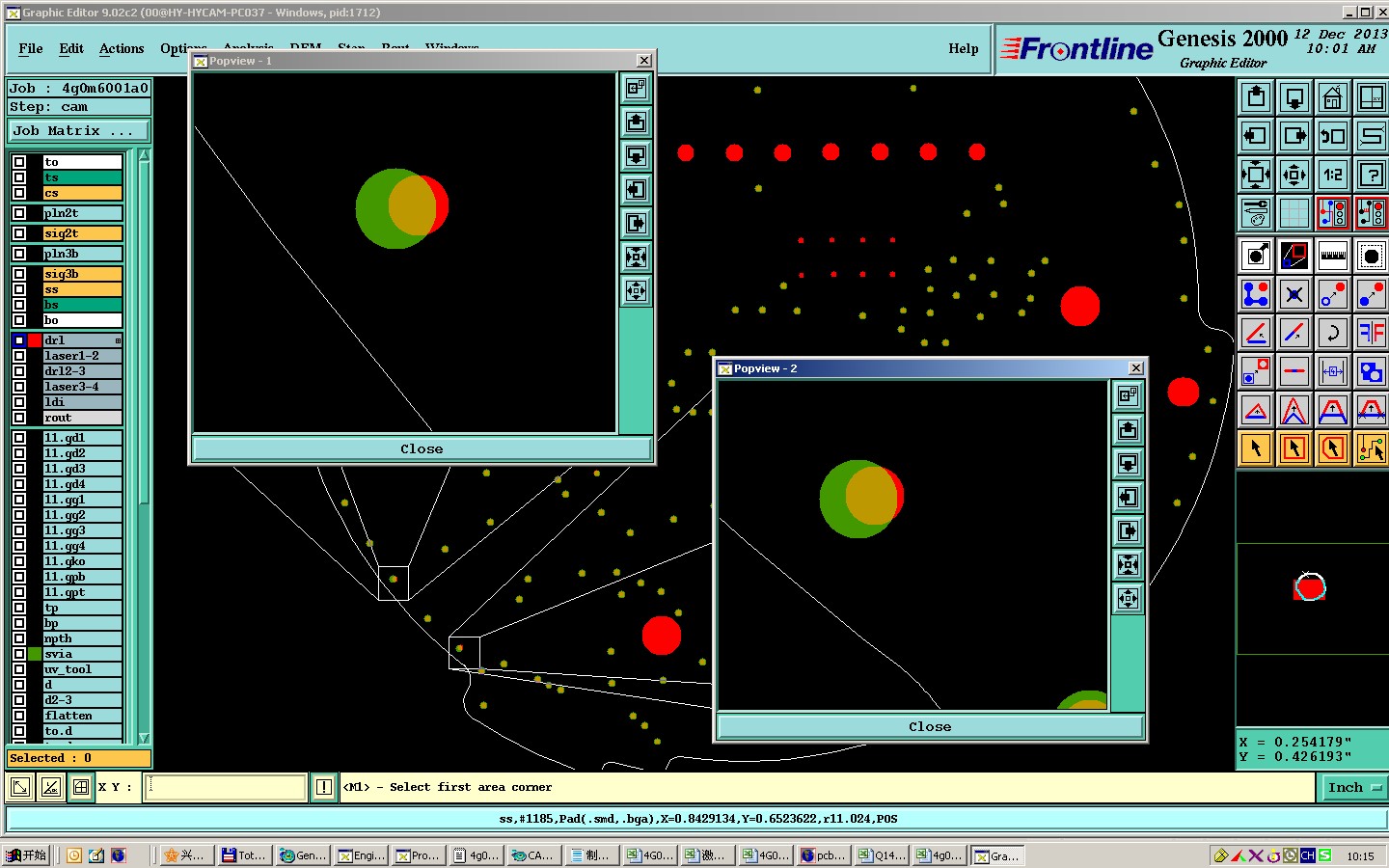
Task: Click the red color swatch of drl layer
Action: [x=35, y=340]
